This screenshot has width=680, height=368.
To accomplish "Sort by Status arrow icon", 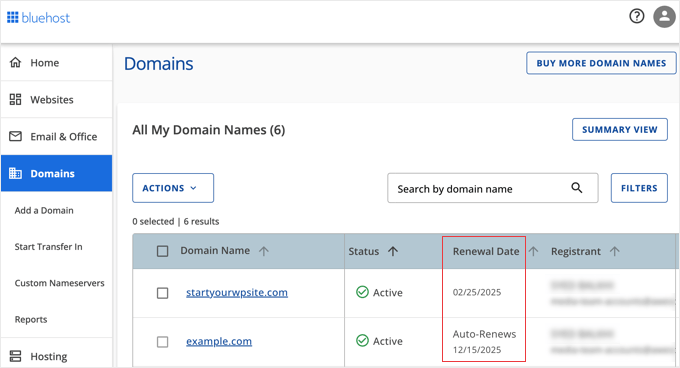I will (x=393, y=251).
